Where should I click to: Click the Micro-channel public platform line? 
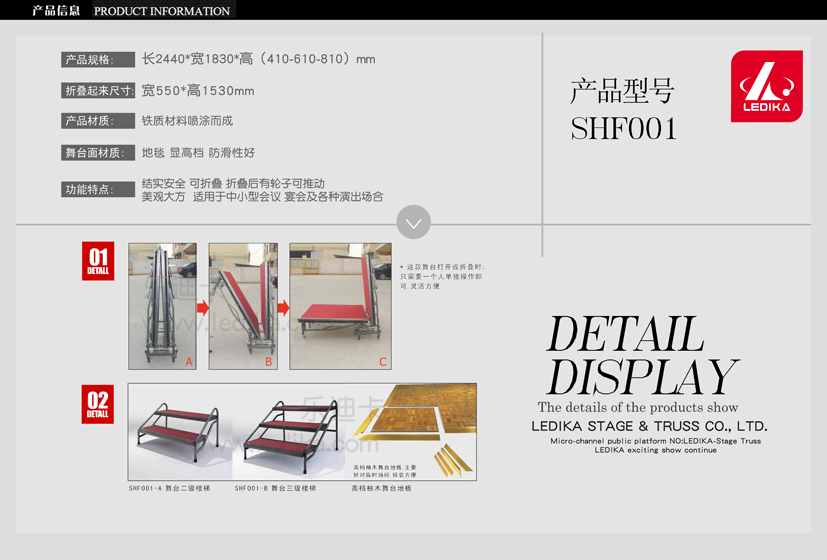click(x=656, y=441)
